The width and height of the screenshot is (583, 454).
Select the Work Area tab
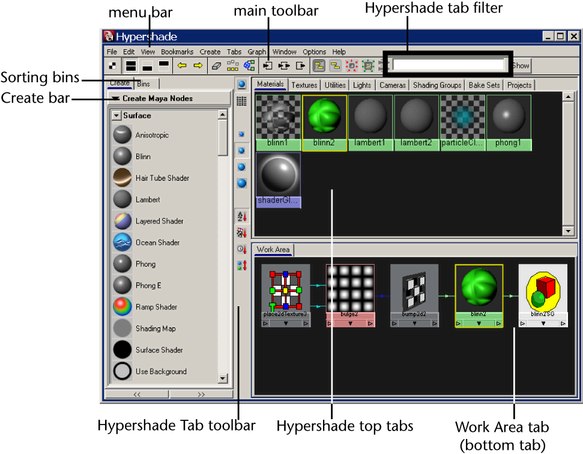(273, 249)
